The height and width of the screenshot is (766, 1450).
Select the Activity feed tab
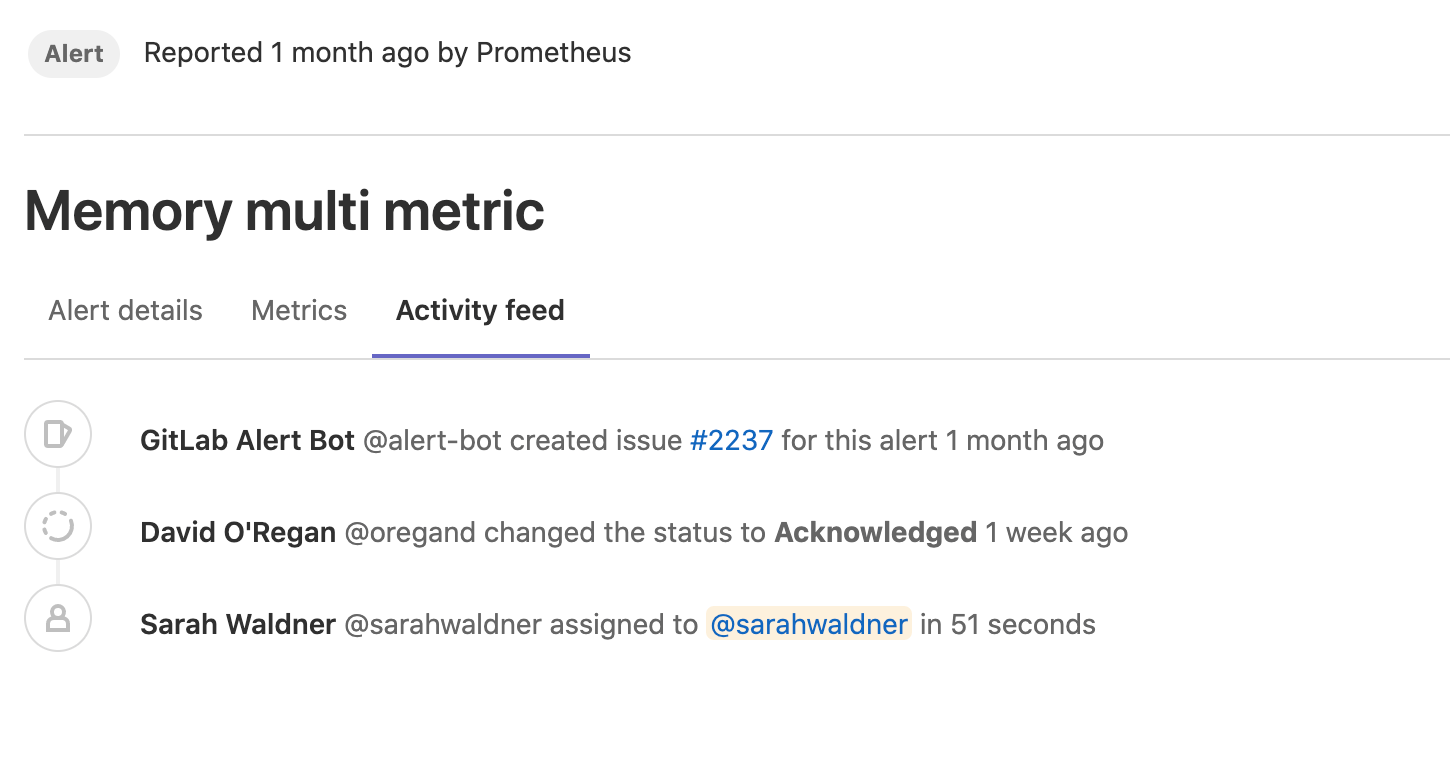point(480,311)
